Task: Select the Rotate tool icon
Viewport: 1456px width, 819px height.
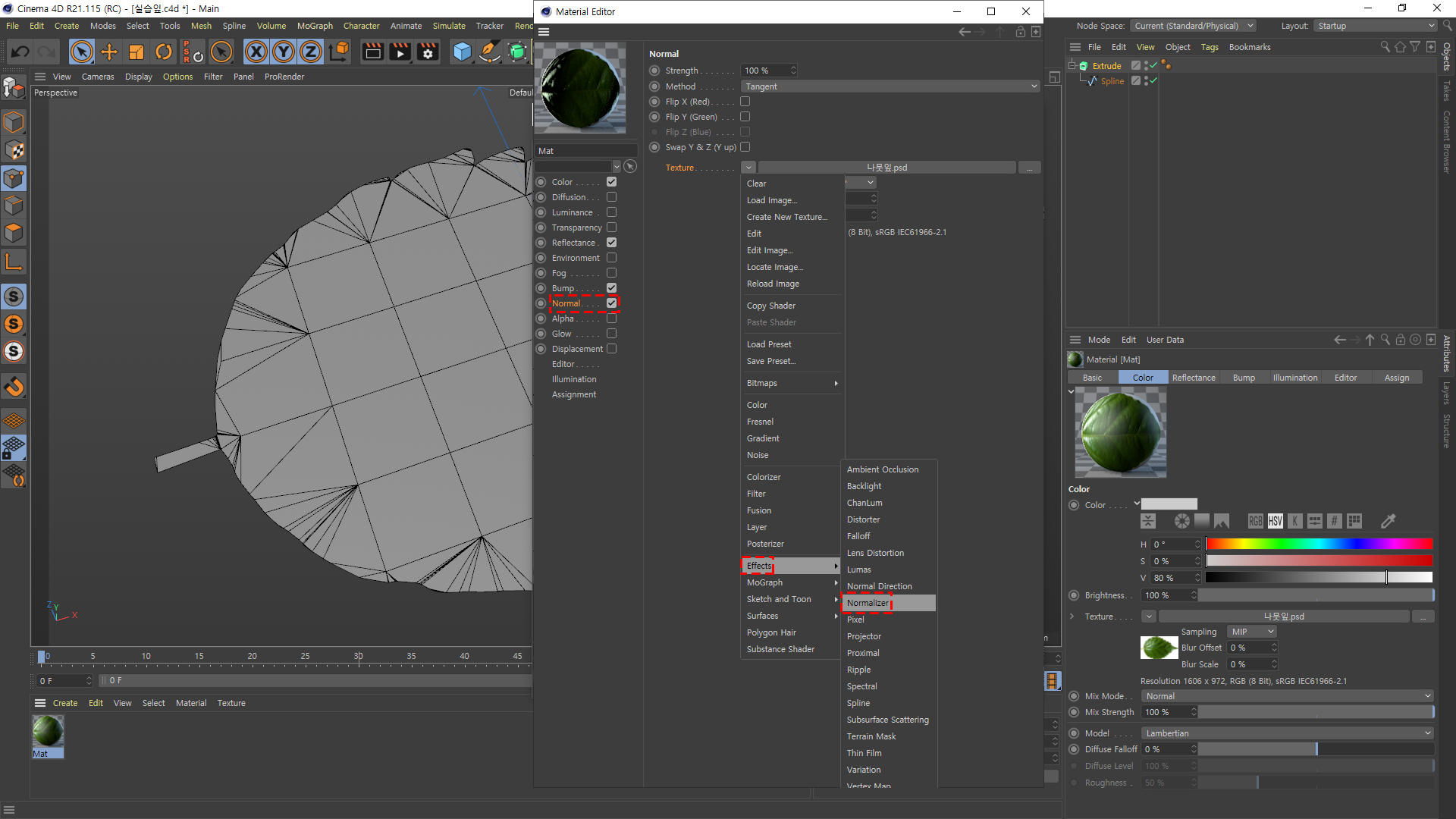Action: coord(164,52)
